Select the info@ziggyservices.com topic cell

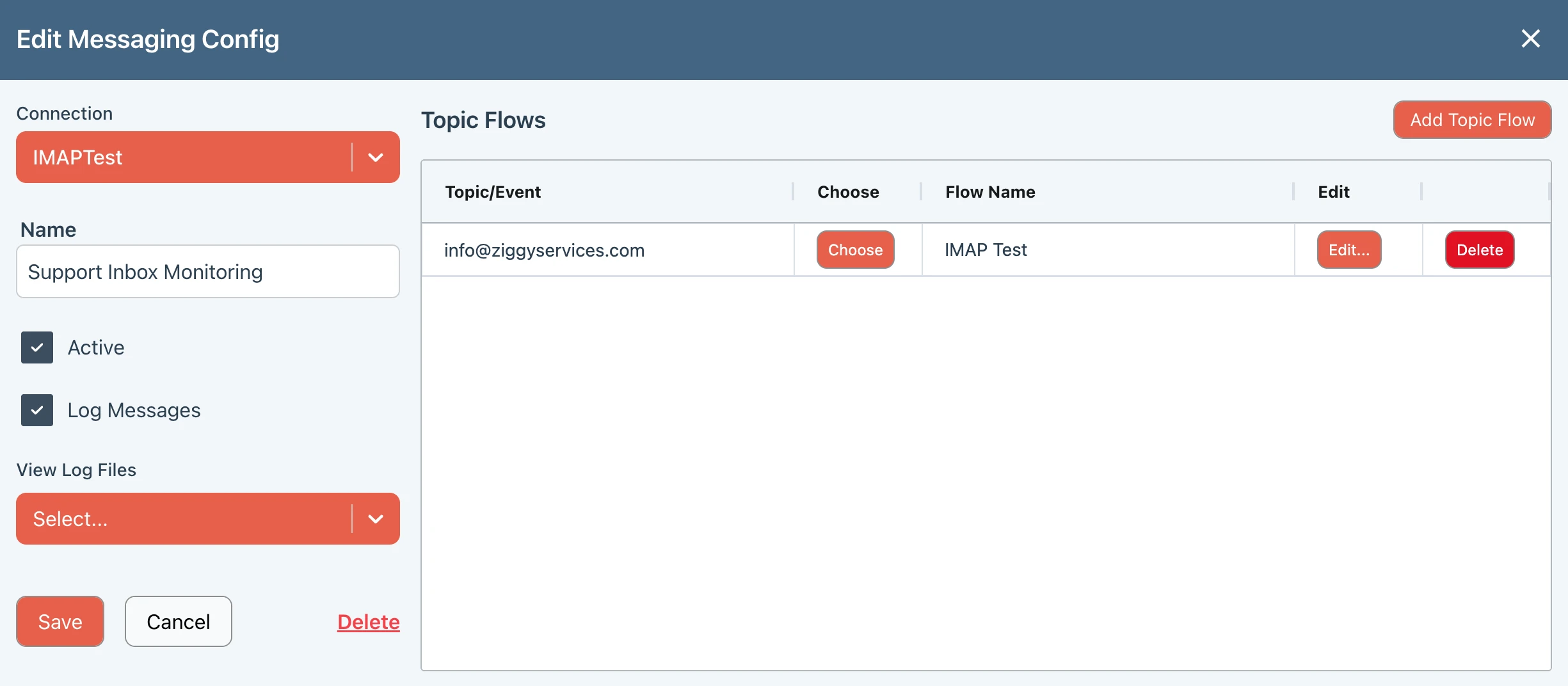coord(544,250)
